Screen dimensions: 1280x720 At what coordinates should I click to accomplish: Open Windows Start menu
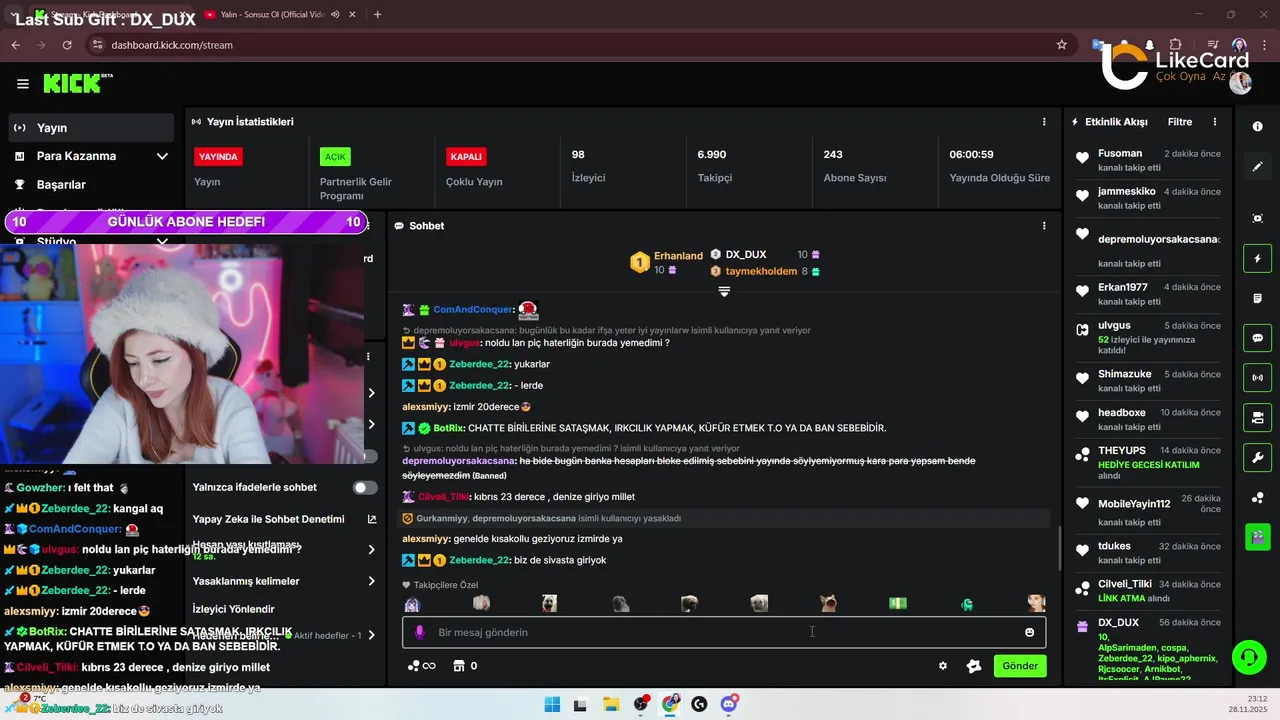pyautogui.click(x=552, y=704)
